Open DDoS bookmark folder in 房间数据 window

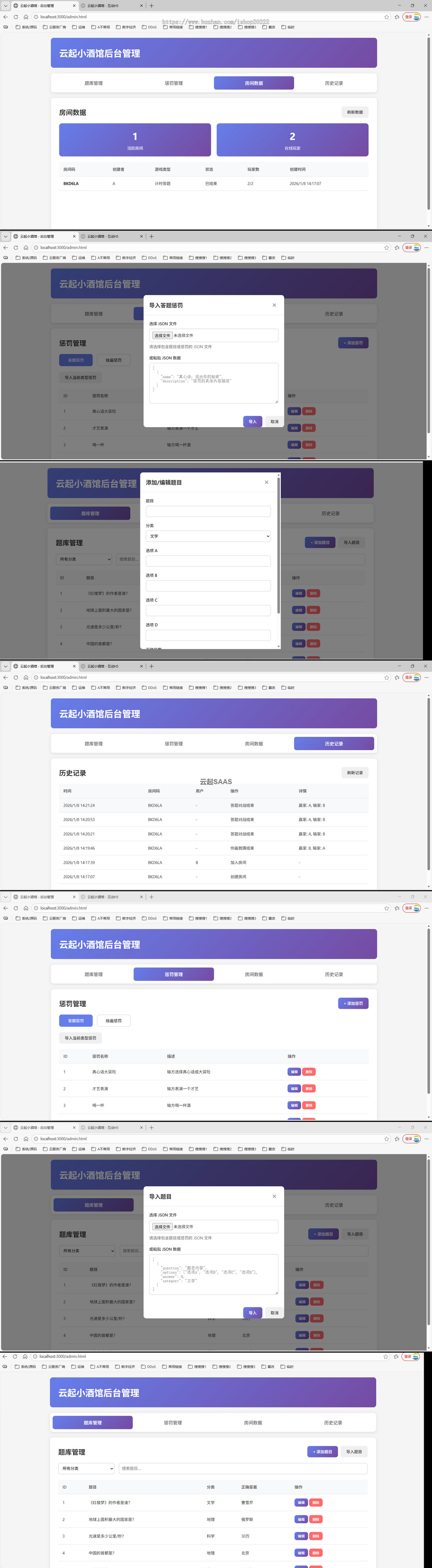click(x=149, y=27)
